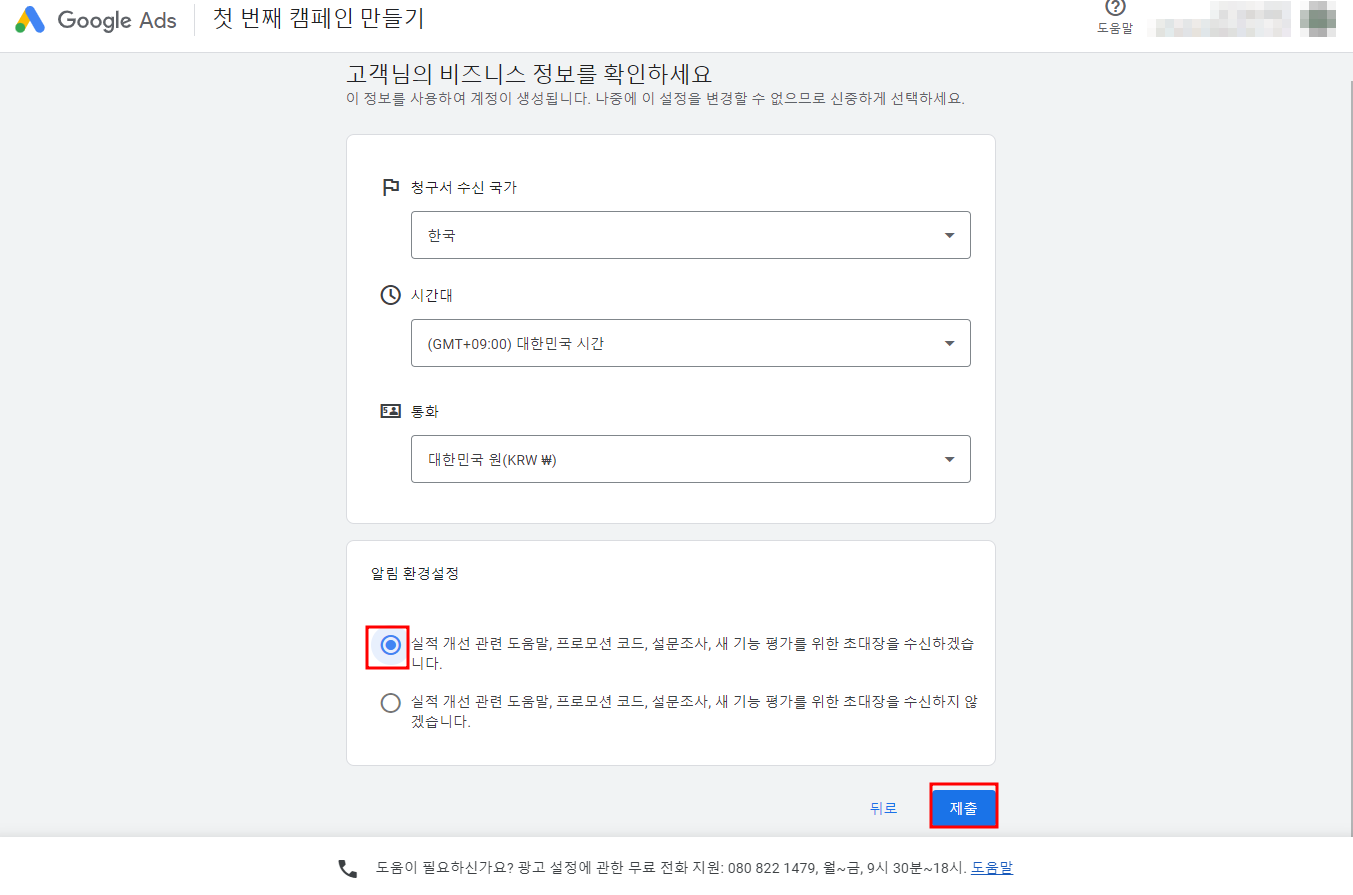This screenshot has height=895, width=1353.
Task: Click the question mark help icon
Action: point(1115,11)
